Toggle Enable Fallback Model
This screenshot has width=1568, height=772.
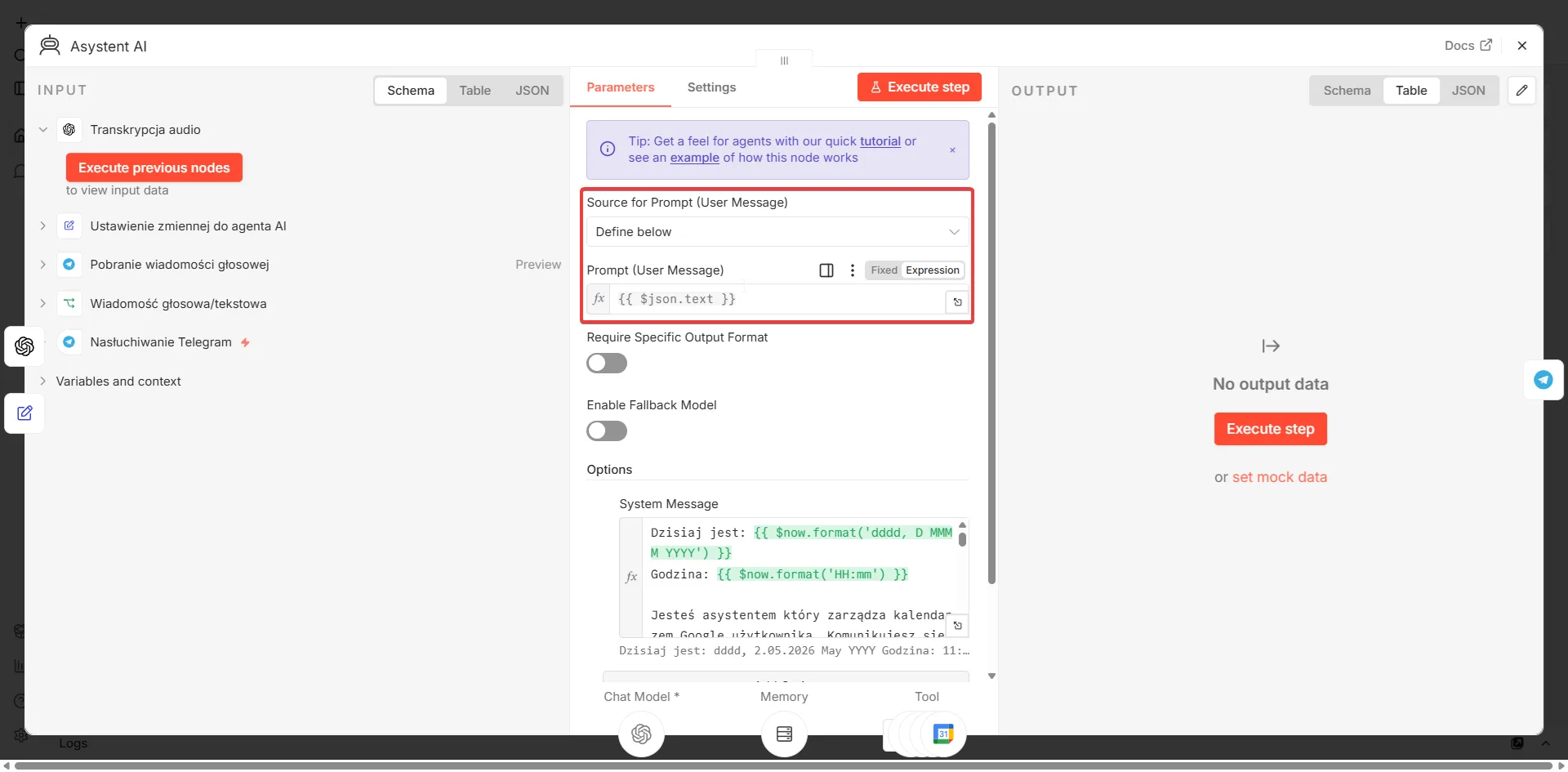pos(607,431)
